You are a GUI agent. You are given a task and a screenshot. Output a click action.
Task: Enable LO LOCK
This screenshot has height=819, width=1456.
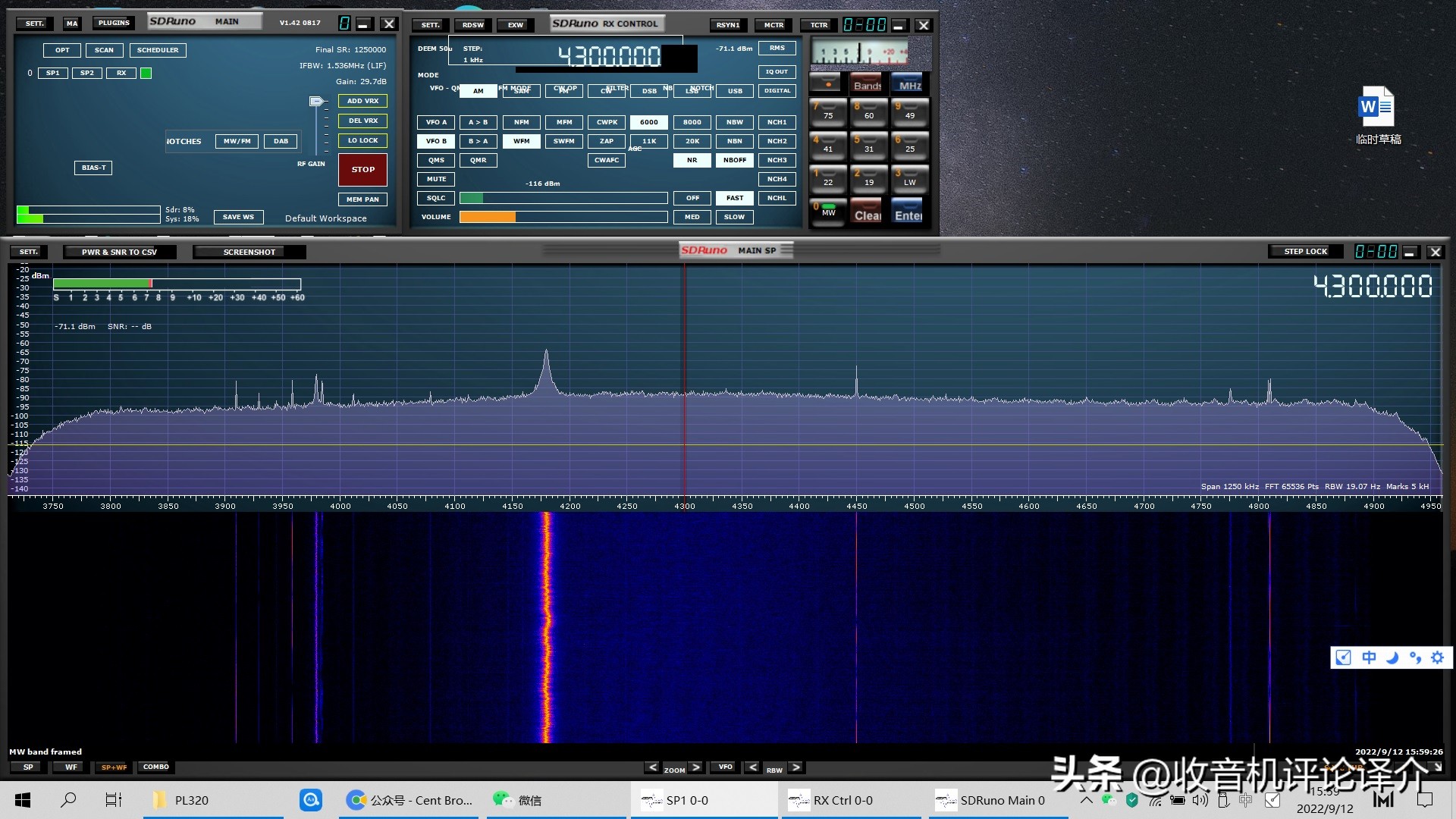tap(362, 140)
